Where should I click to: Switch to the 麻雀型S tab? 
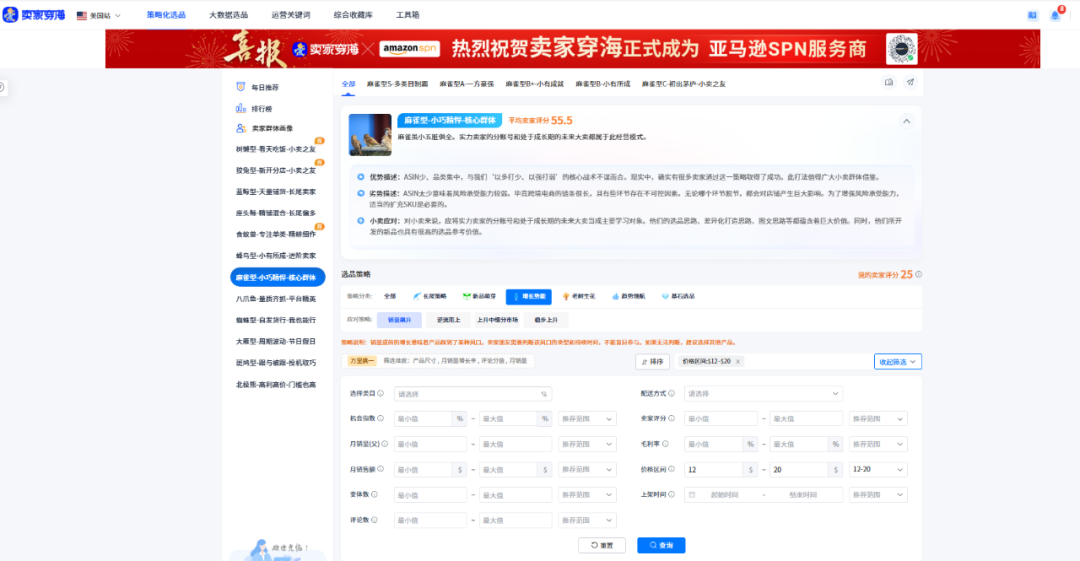[x=397, y=84]
